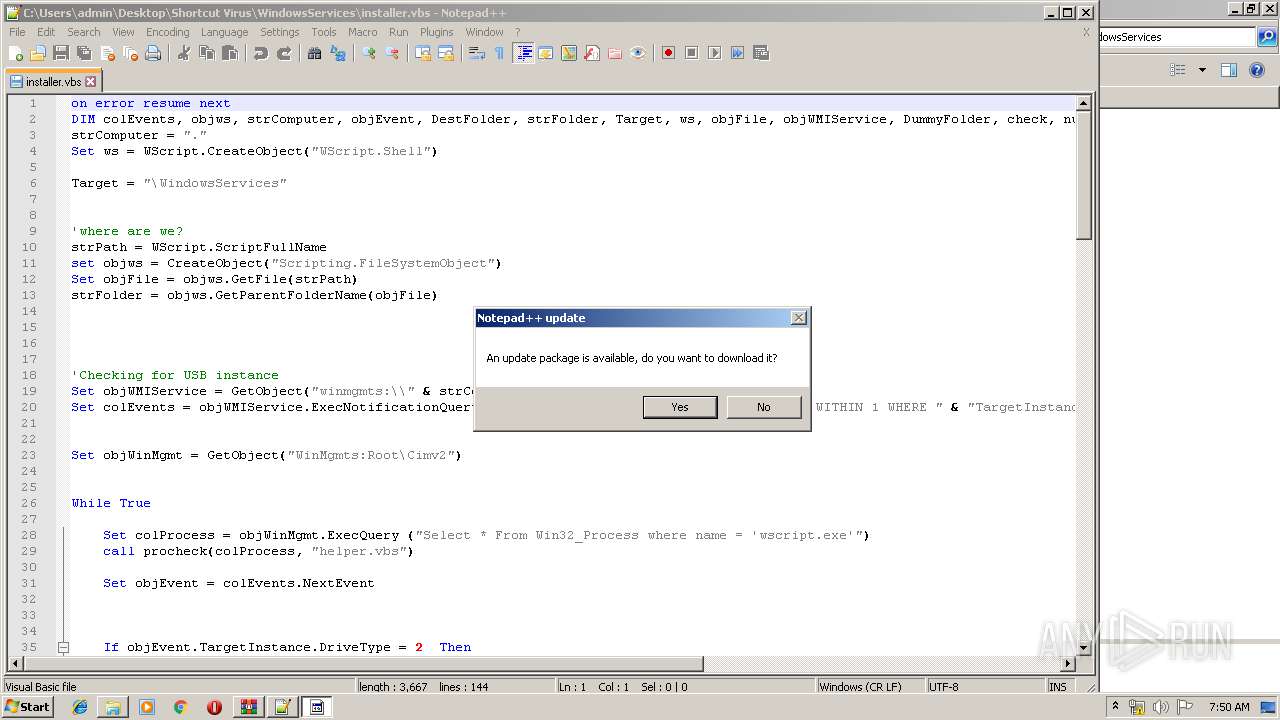Open the Windows Start button
Image resolution: width=1280 pixels, height=720 pixels.
[28, 707]
